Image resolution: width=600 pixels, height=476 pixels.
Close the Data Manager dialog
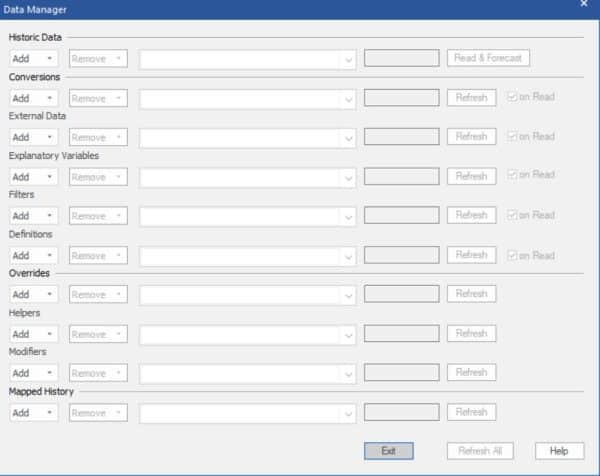[x=584, y=3]
